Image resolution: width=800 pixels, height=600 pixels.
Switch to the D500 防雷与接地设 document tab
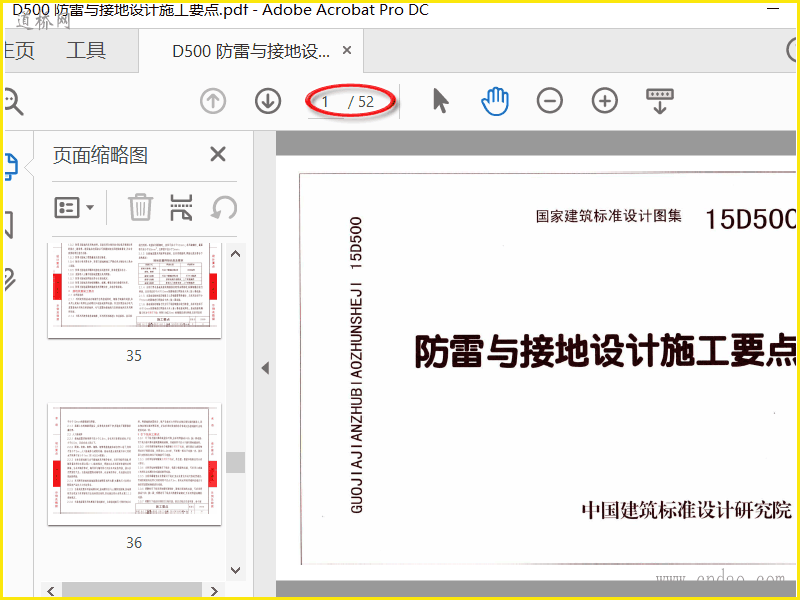251,51
